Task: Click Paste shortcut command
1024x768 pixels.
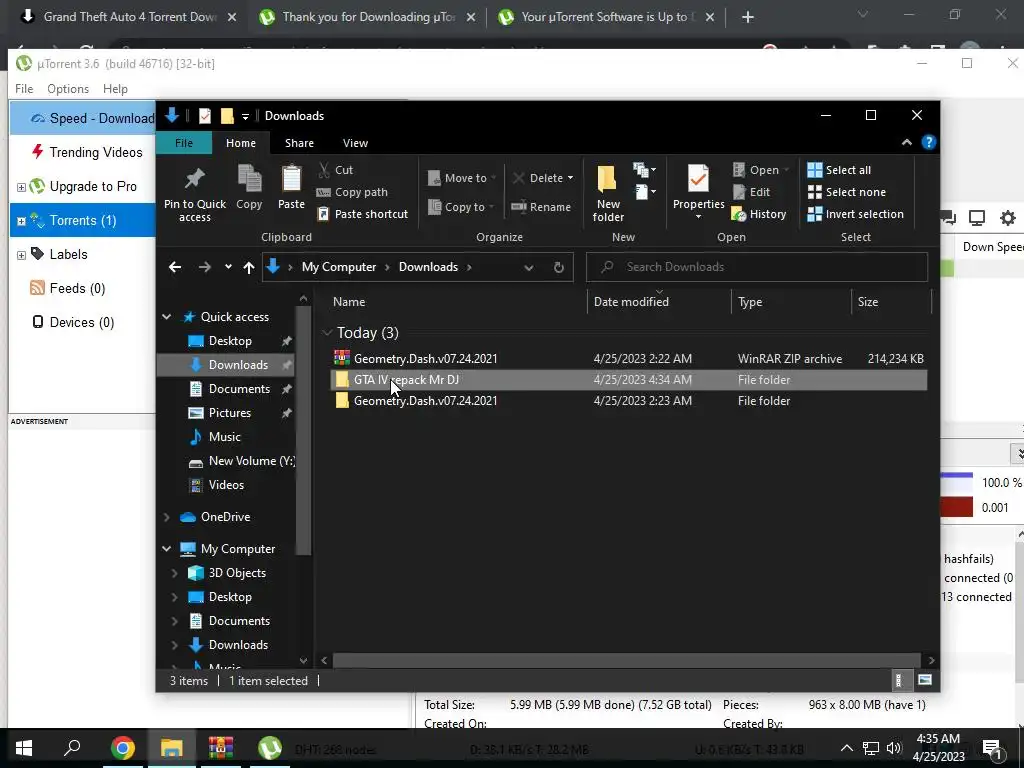Action: tap(363, 214)
